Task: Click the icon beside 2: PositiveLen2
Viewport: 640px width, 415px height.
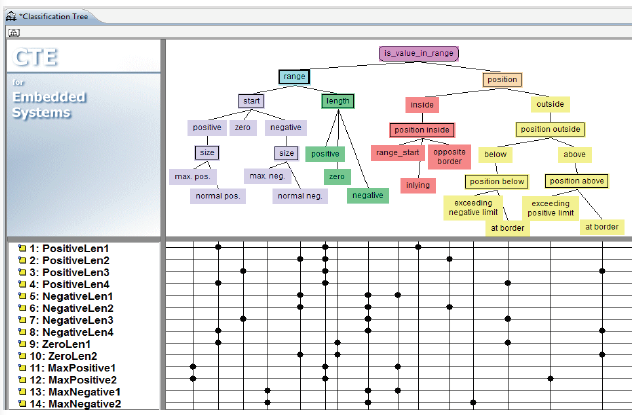Action: [x=22, y=260]
